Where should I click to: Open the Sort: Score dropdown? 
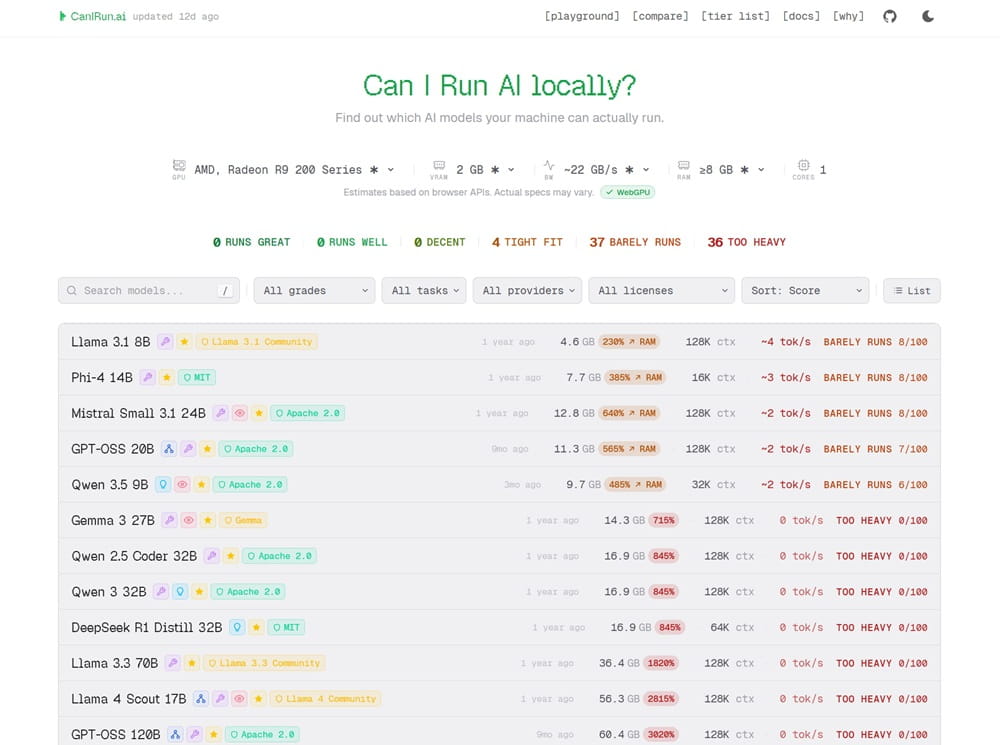(x=805, y=290)
